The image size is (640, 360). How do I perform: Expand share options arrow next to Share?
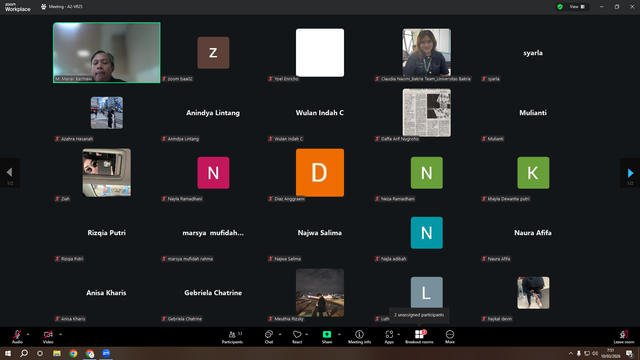point(339,334)
